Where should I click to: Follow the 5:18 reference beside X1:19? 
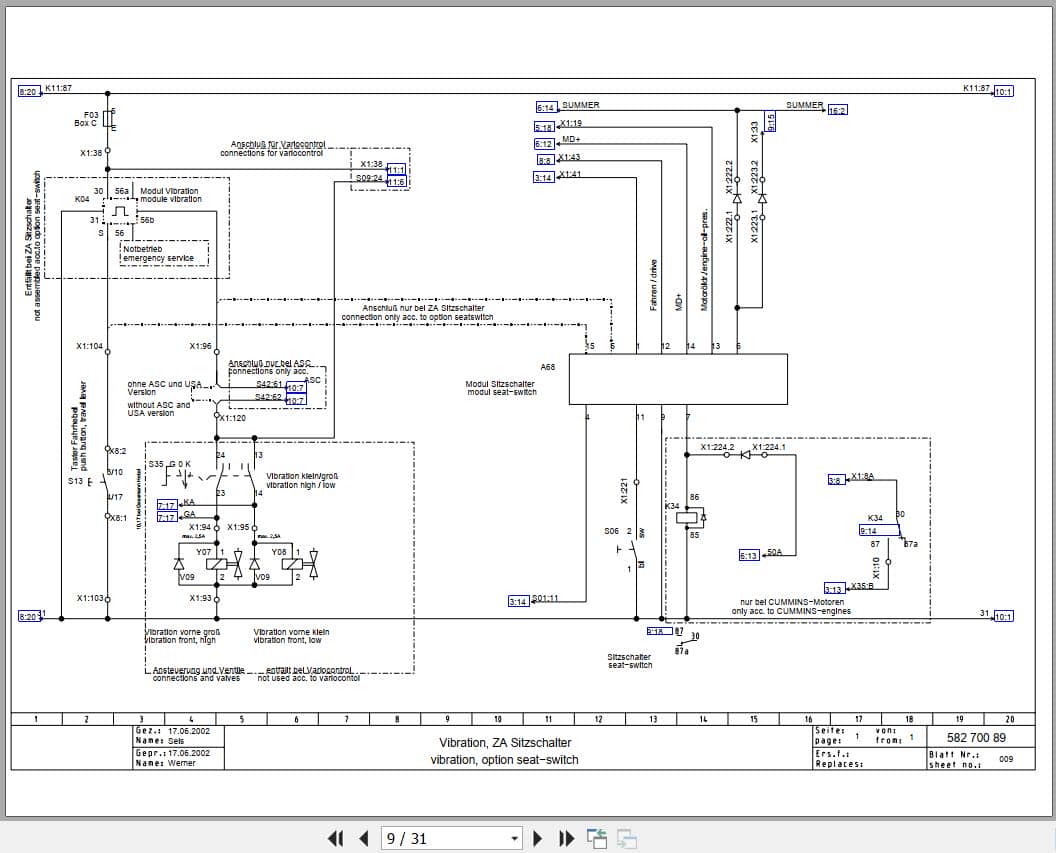click(543, 127)
